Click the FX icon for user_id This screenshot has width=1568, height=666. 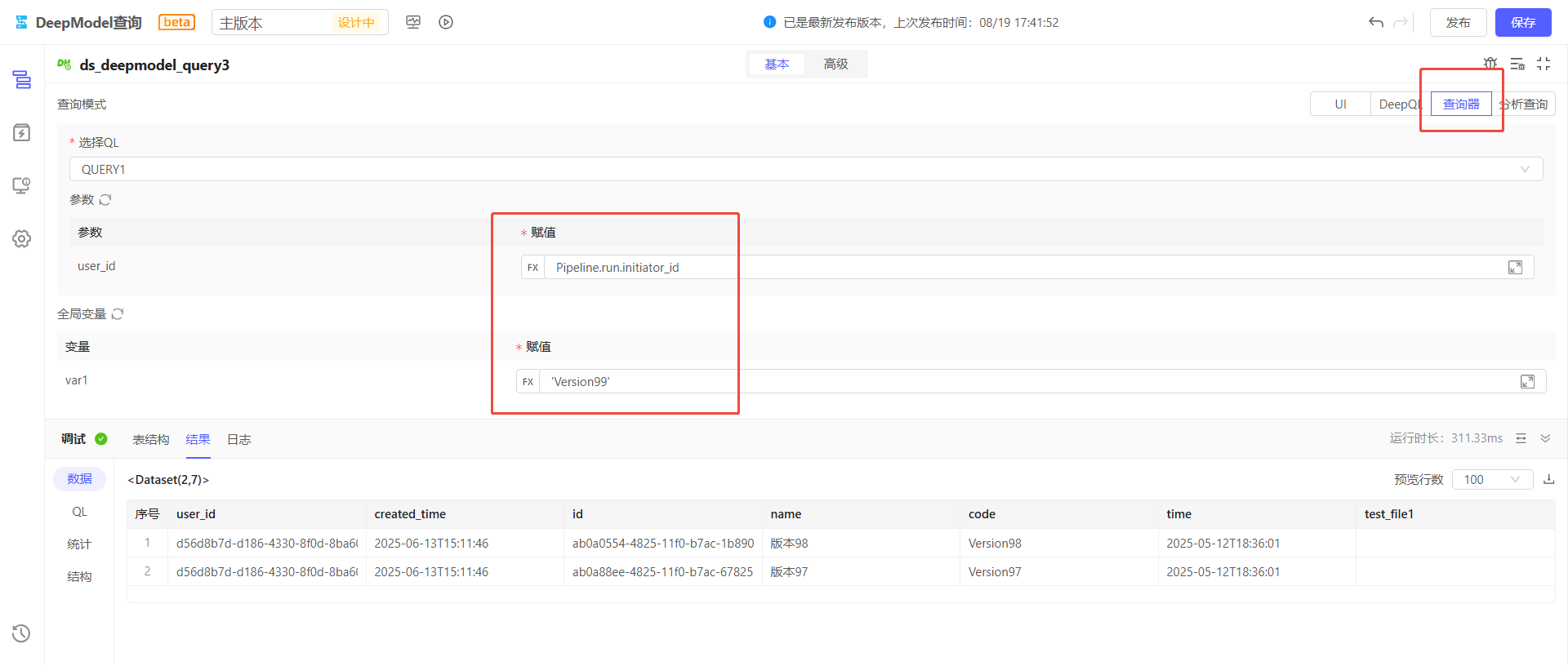[532, 267]
